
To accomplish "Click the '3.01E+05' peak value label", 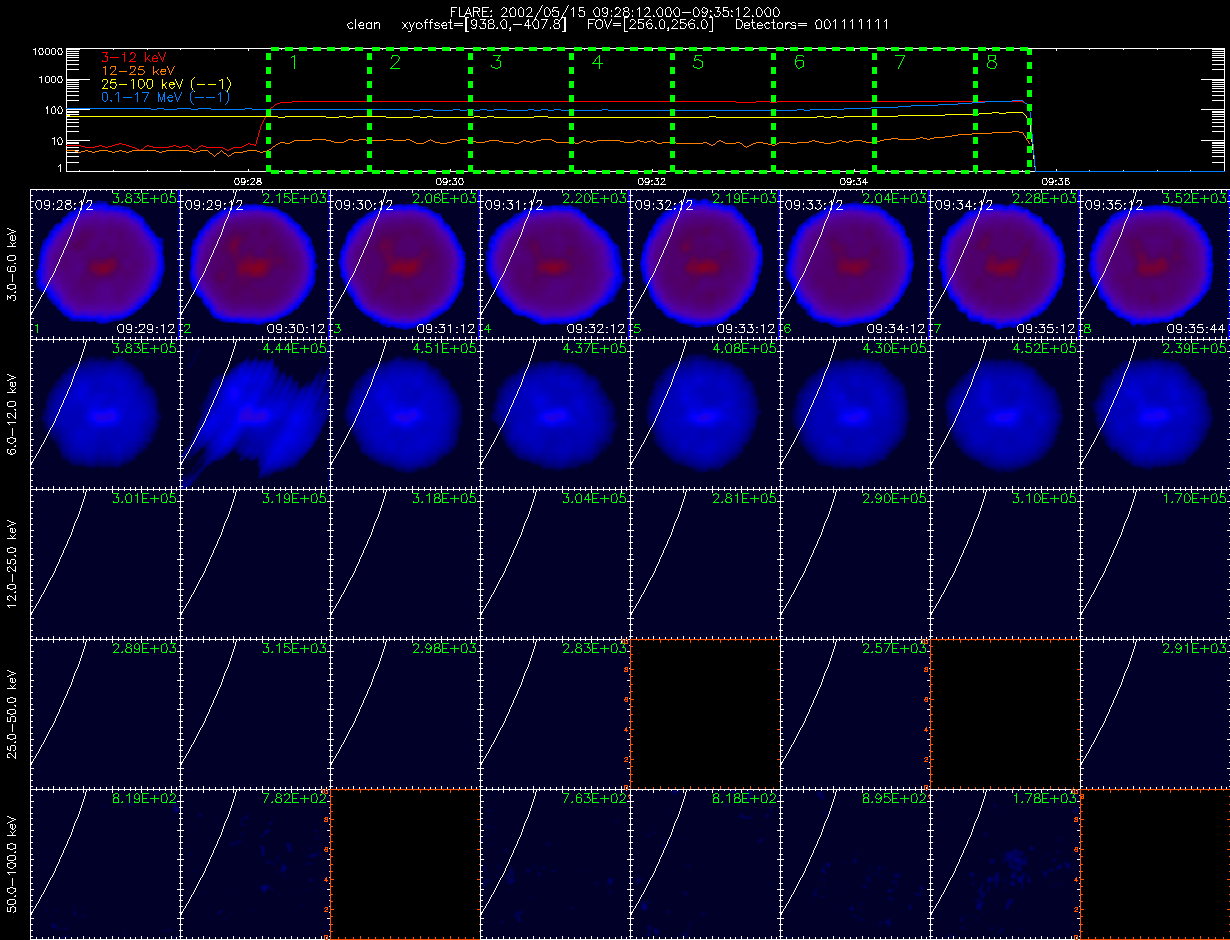I will [145, 499].
